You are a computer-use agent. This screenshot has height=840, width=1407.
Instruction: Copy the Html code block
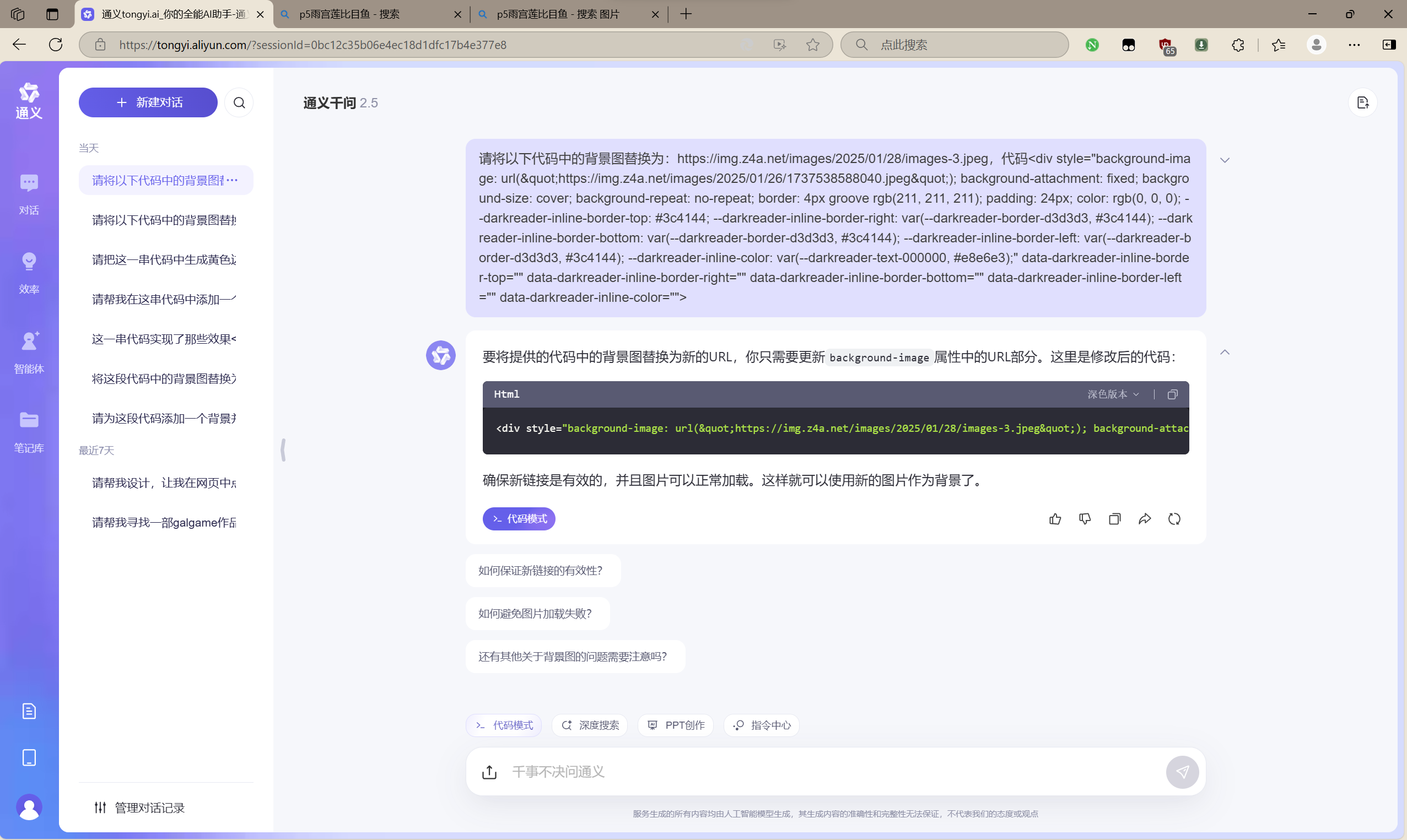(1172, 394)
